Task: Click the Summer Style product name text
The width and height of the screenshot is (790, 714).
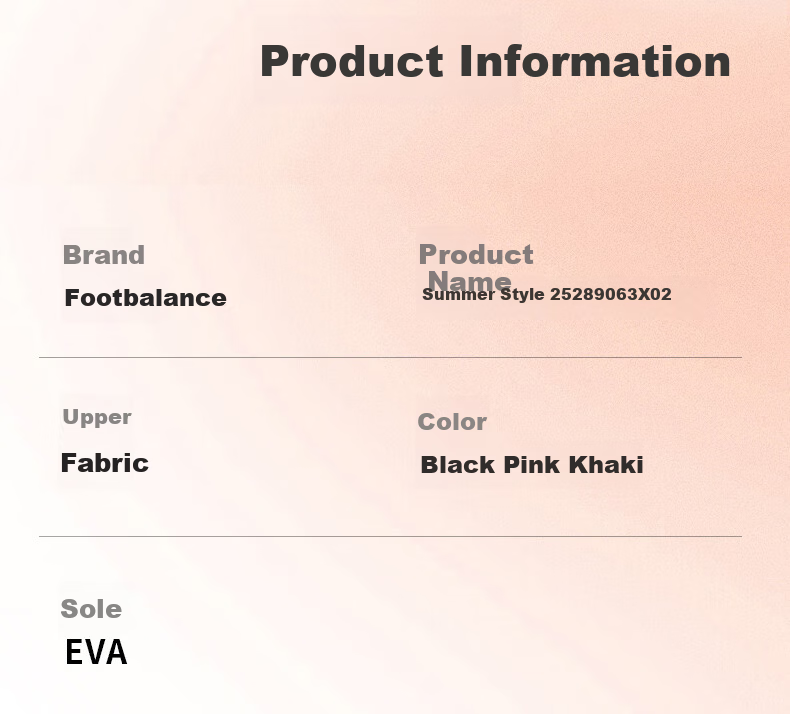Action: click(x=547, y=294)
